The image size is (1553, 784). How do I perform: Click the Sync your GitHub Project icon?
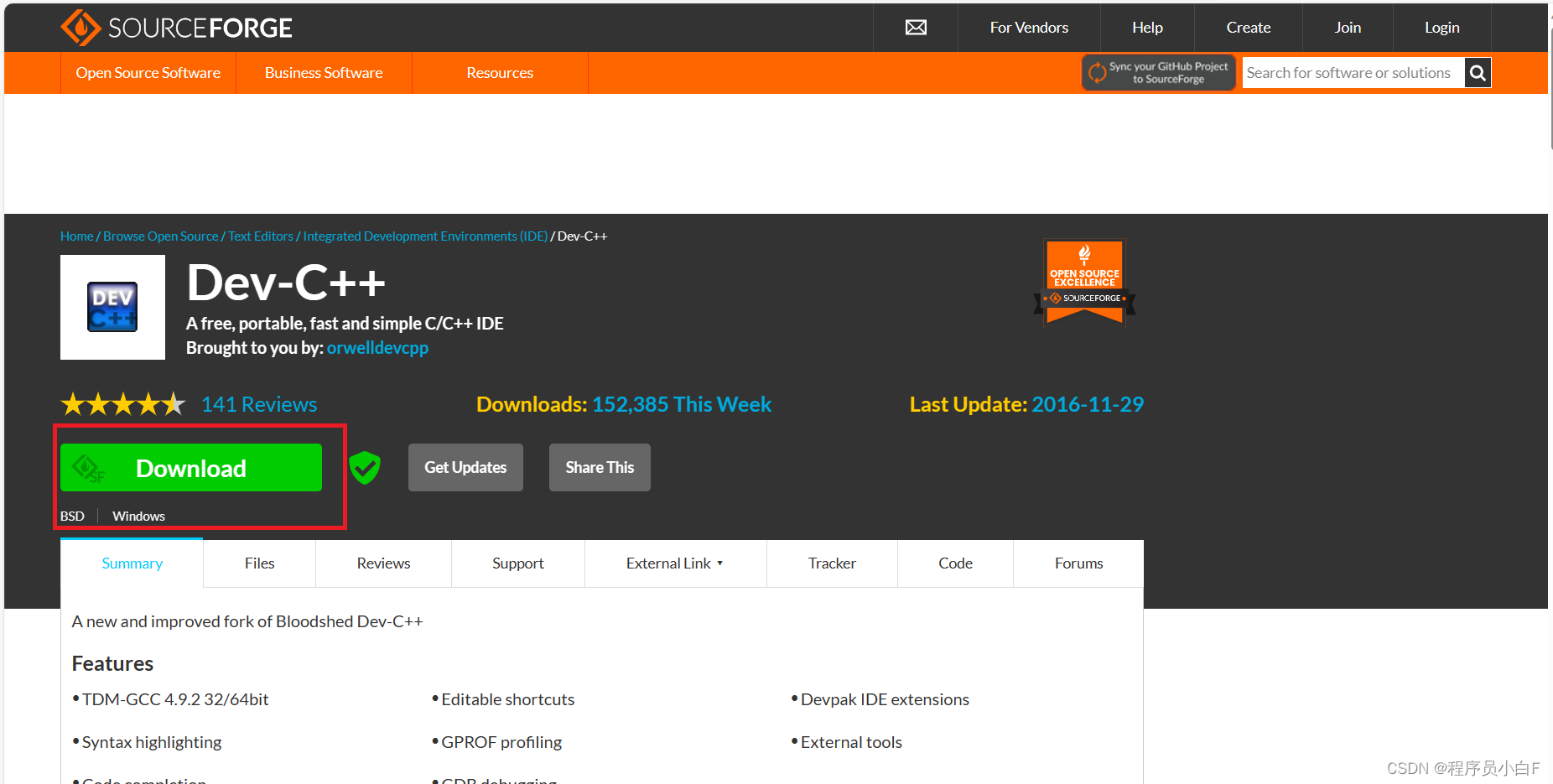coord(1099,72)
